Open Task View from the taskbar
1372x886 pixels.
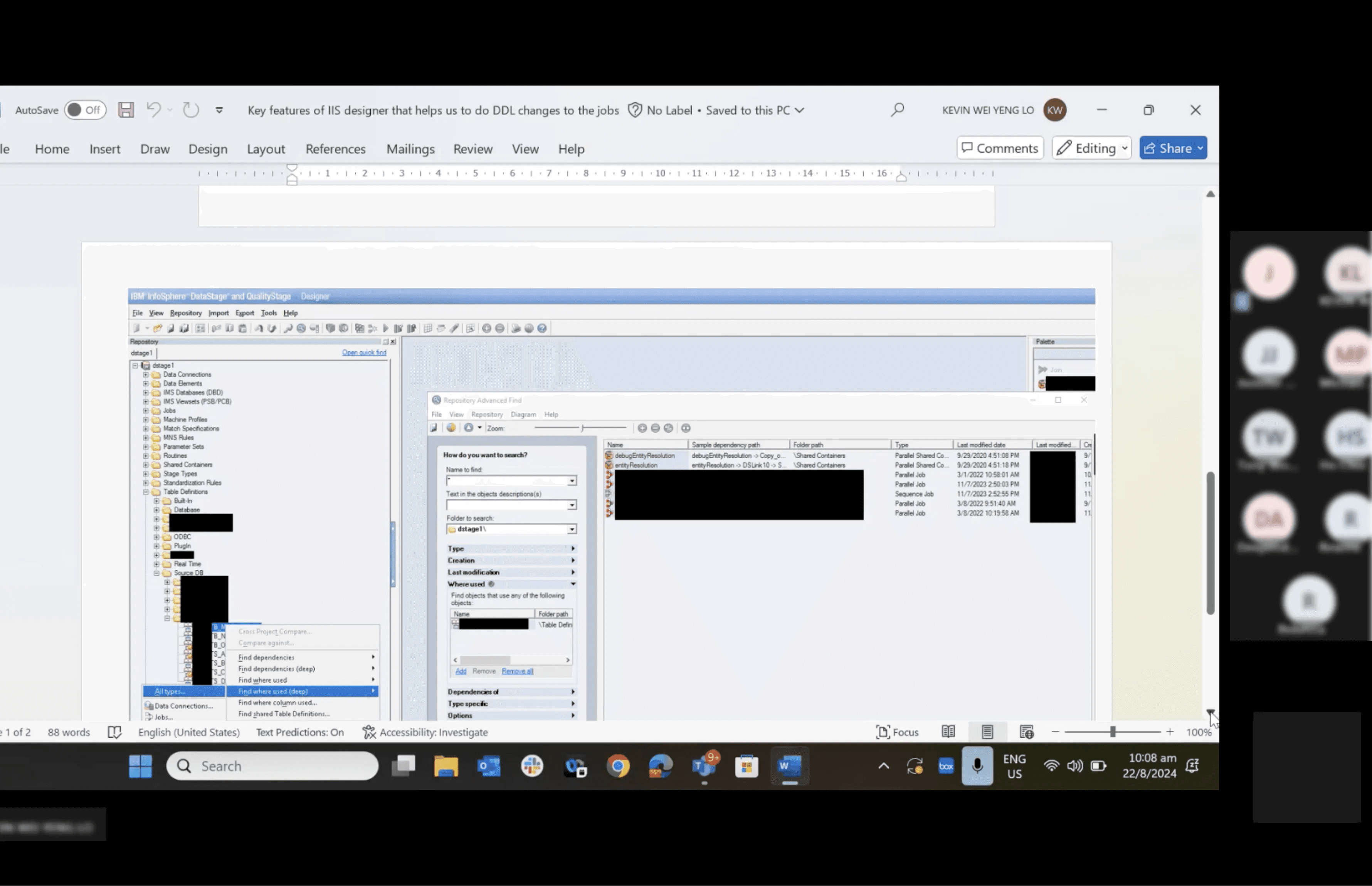point(404,766)
